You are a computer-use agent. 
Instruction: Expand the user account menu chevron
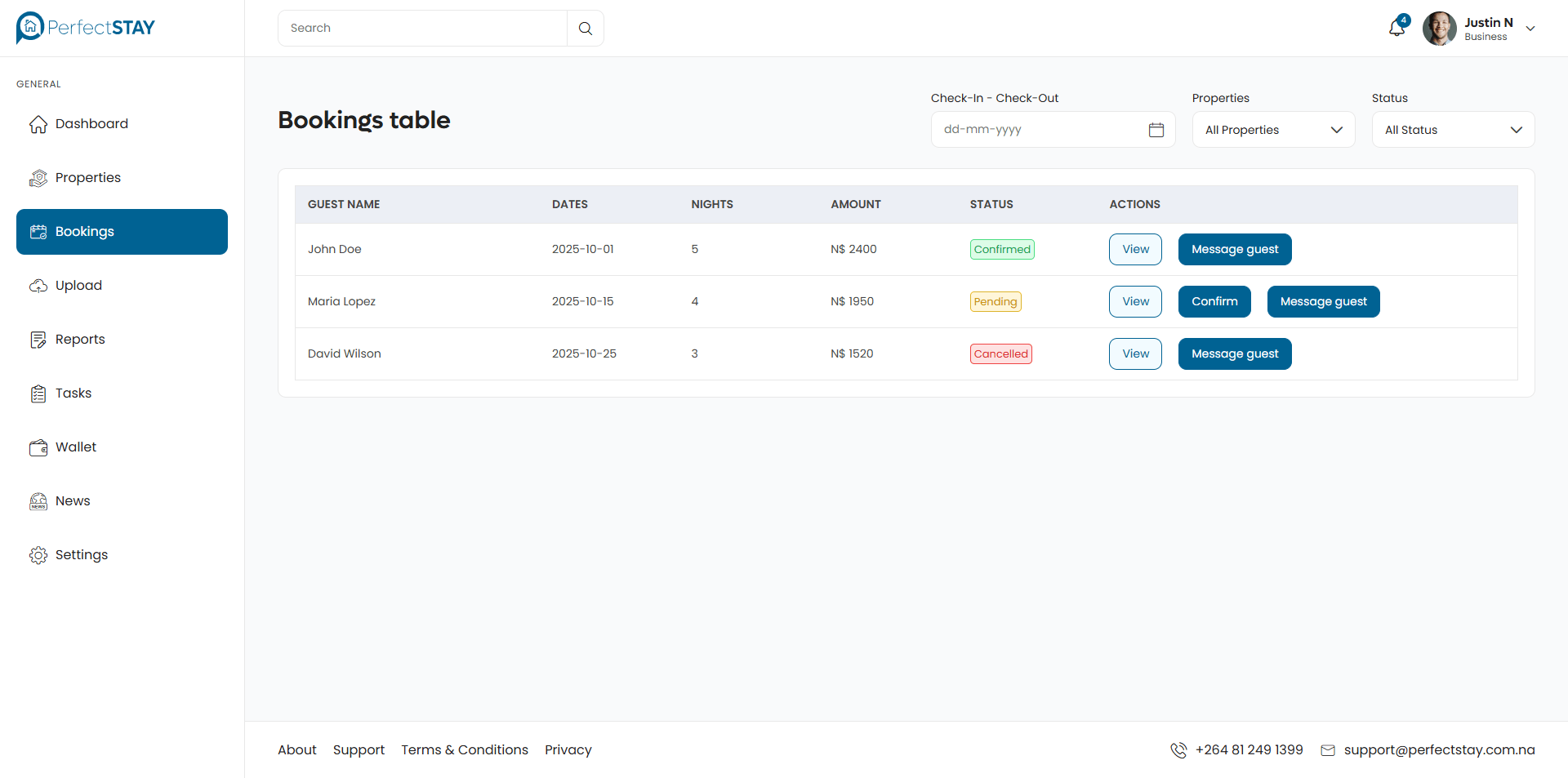pyautogui.click(x=1530, y=29)
